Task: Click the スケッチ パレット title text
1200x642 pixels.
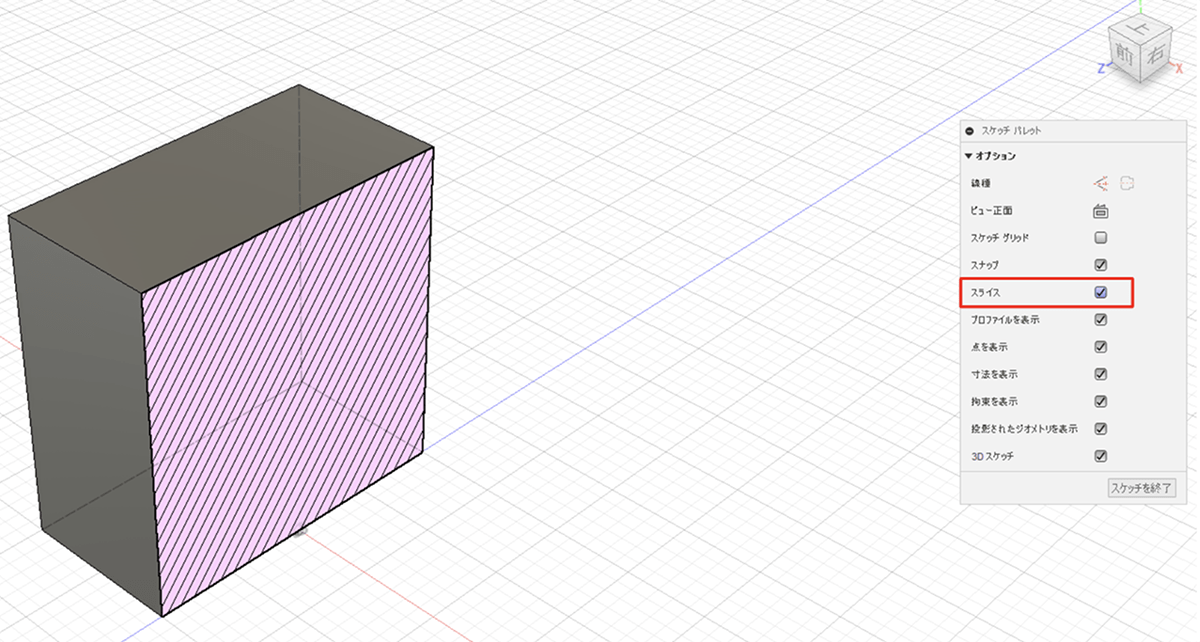Action: click(x=1013, y=131)
